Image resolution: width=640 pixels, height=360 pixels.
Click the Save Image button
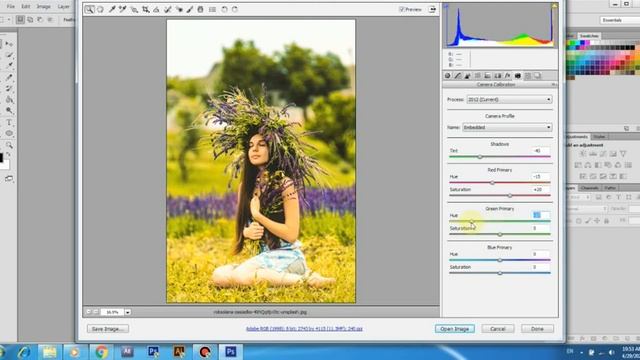108,329
